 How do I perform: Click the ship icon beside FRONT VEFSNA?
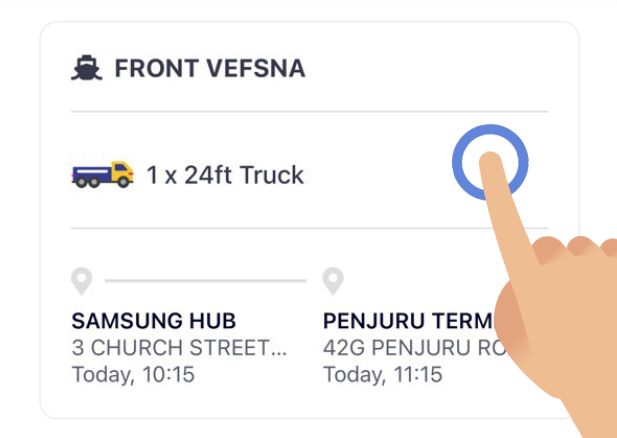(x=87, y=68)
